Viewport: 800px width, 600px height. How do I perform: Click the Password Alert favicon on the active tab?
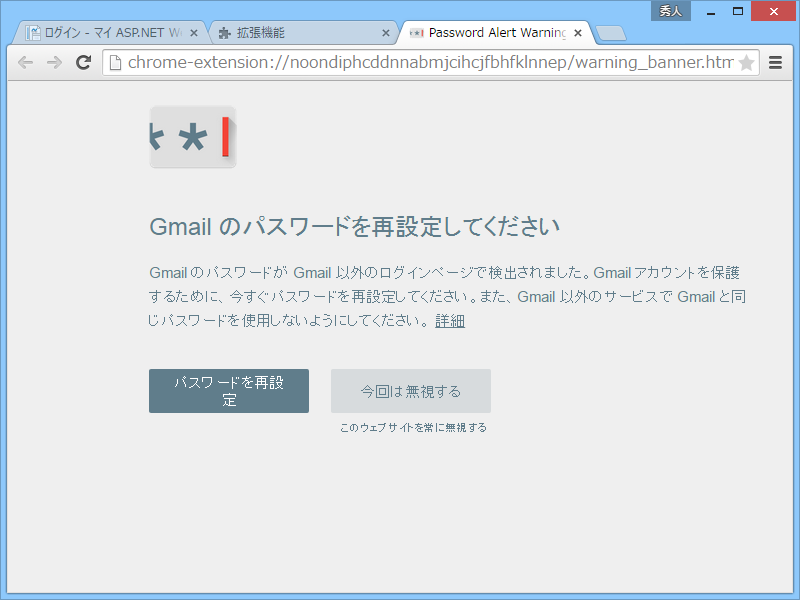(417, 31)
